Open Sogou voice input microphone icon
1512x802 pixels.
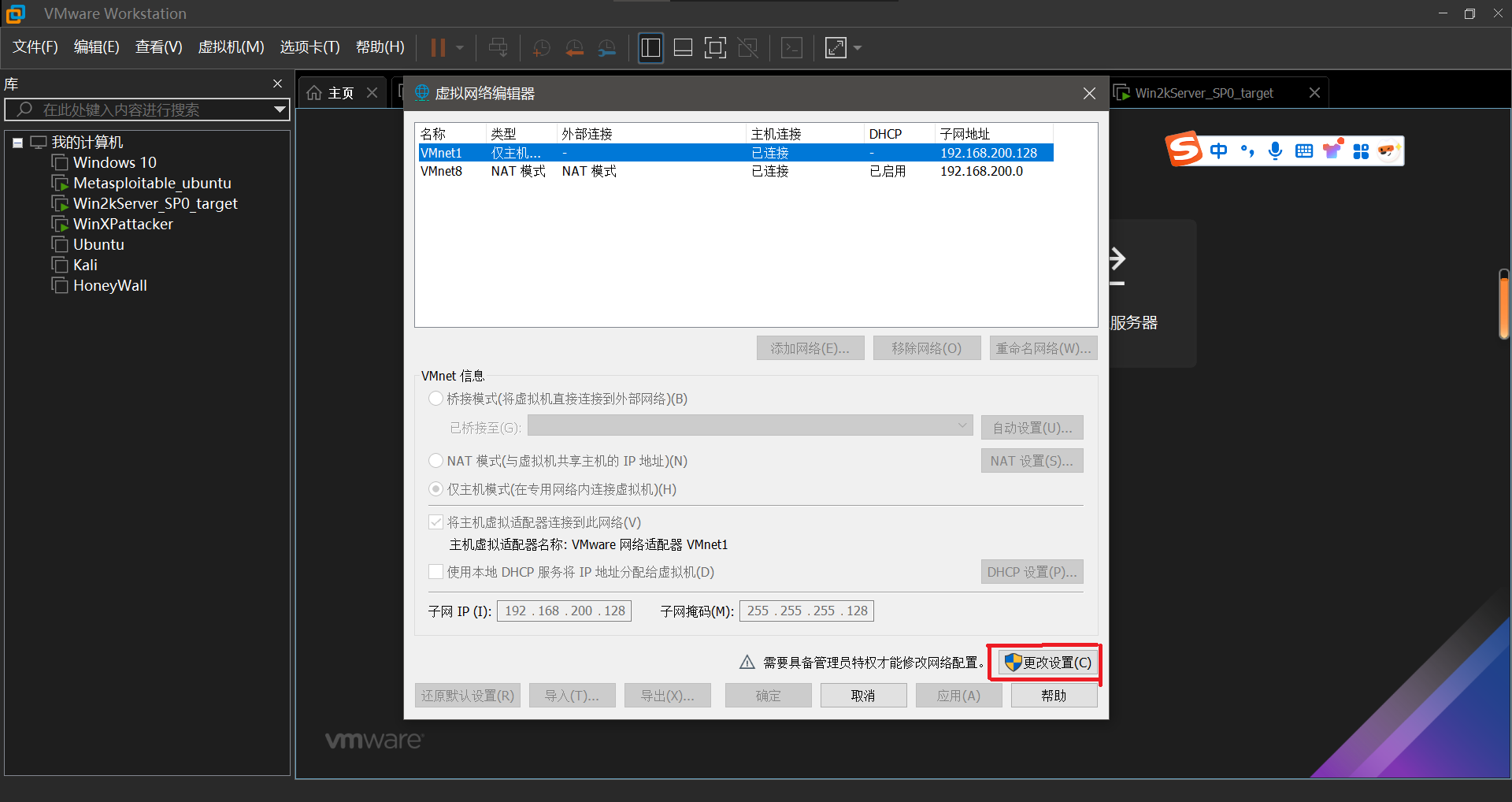(x=1275, y=150)
